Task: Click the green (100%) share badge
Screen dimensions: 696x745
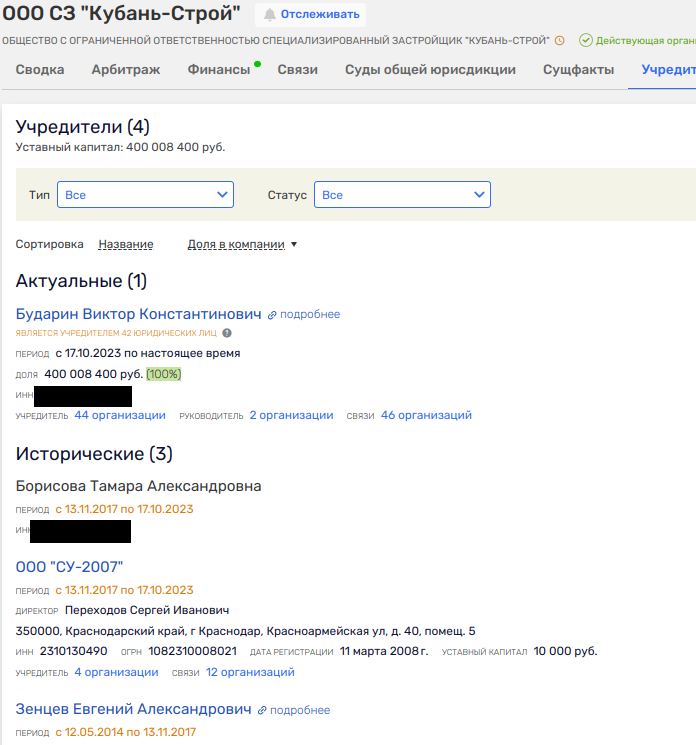Action: (x=164, y=374)
